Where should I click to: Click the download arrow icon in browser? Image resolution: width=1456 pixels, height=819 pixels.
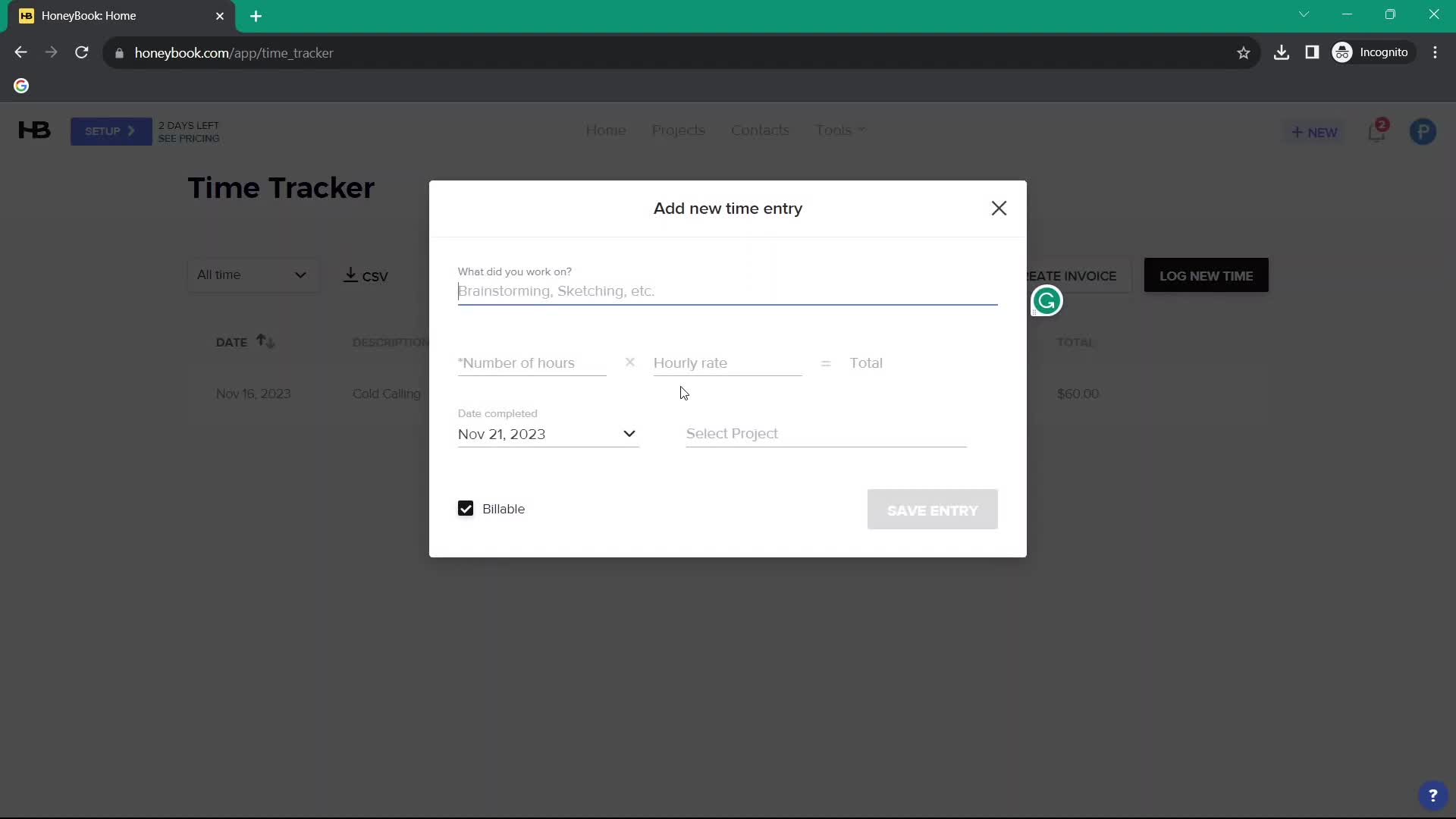[x=1281, y=52]
